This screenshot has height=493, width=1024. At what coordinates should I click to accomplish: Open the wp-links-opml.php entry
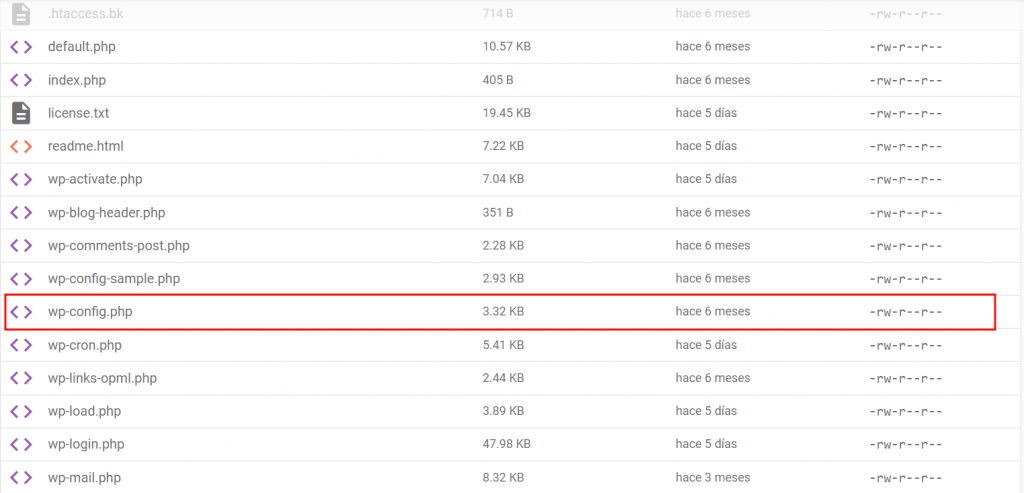tap(102, 378)
